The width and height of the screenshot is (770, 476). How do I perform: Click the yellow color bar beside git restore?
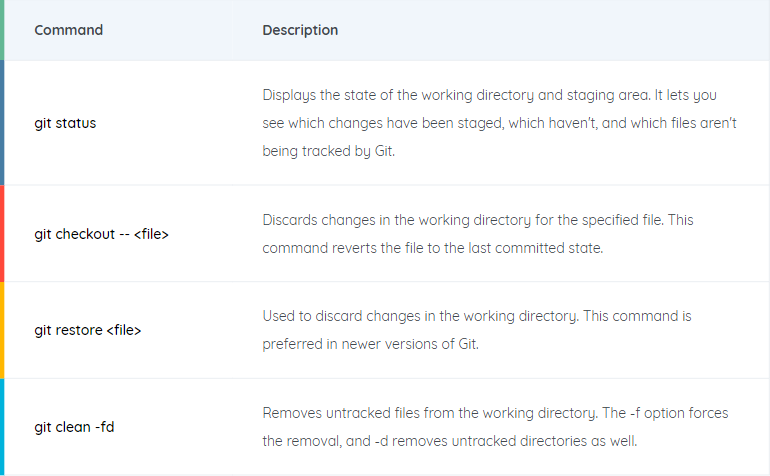point(2,330)
